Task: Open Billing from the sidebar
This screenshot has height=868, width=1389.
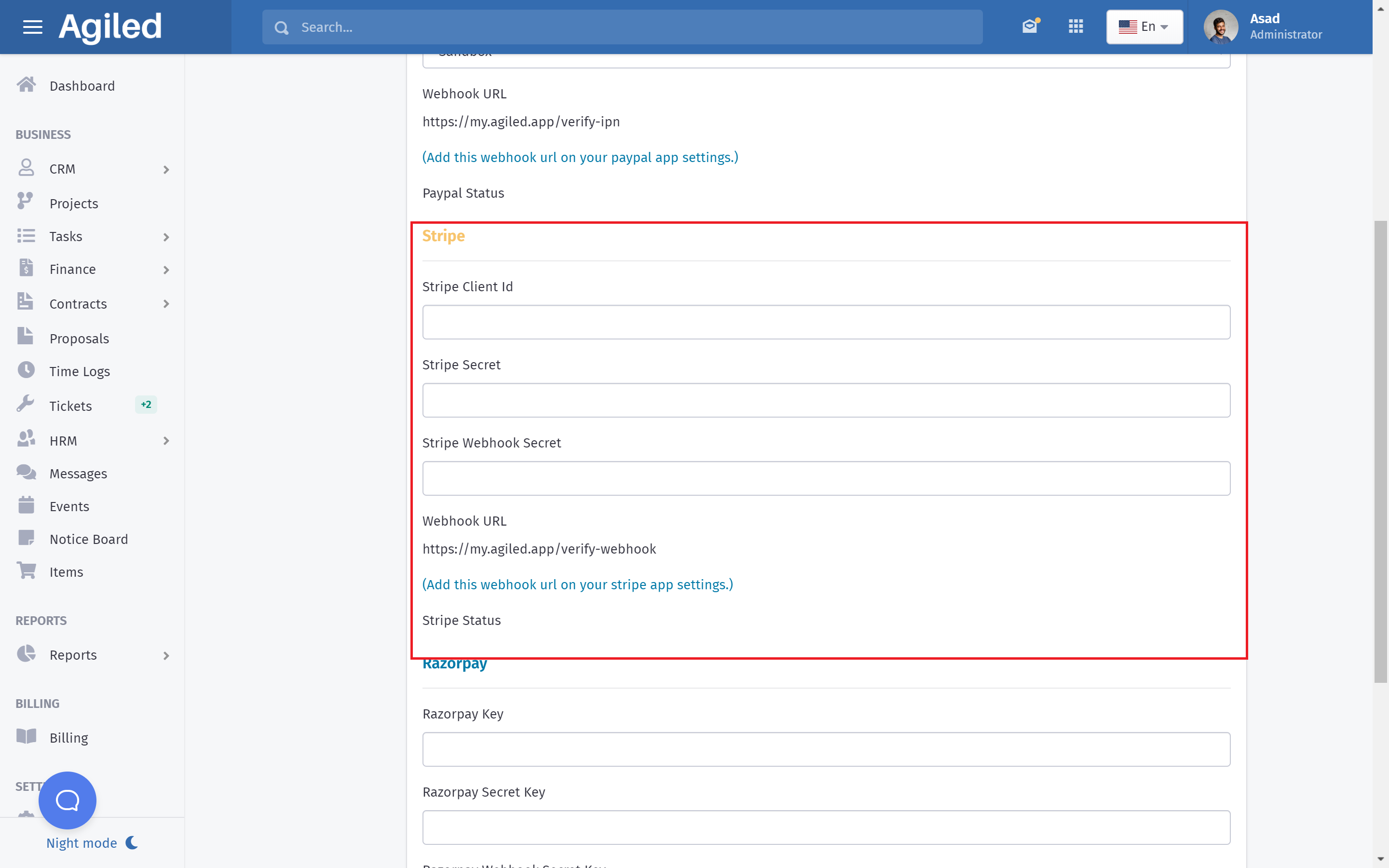Action: tap(69, 738)
